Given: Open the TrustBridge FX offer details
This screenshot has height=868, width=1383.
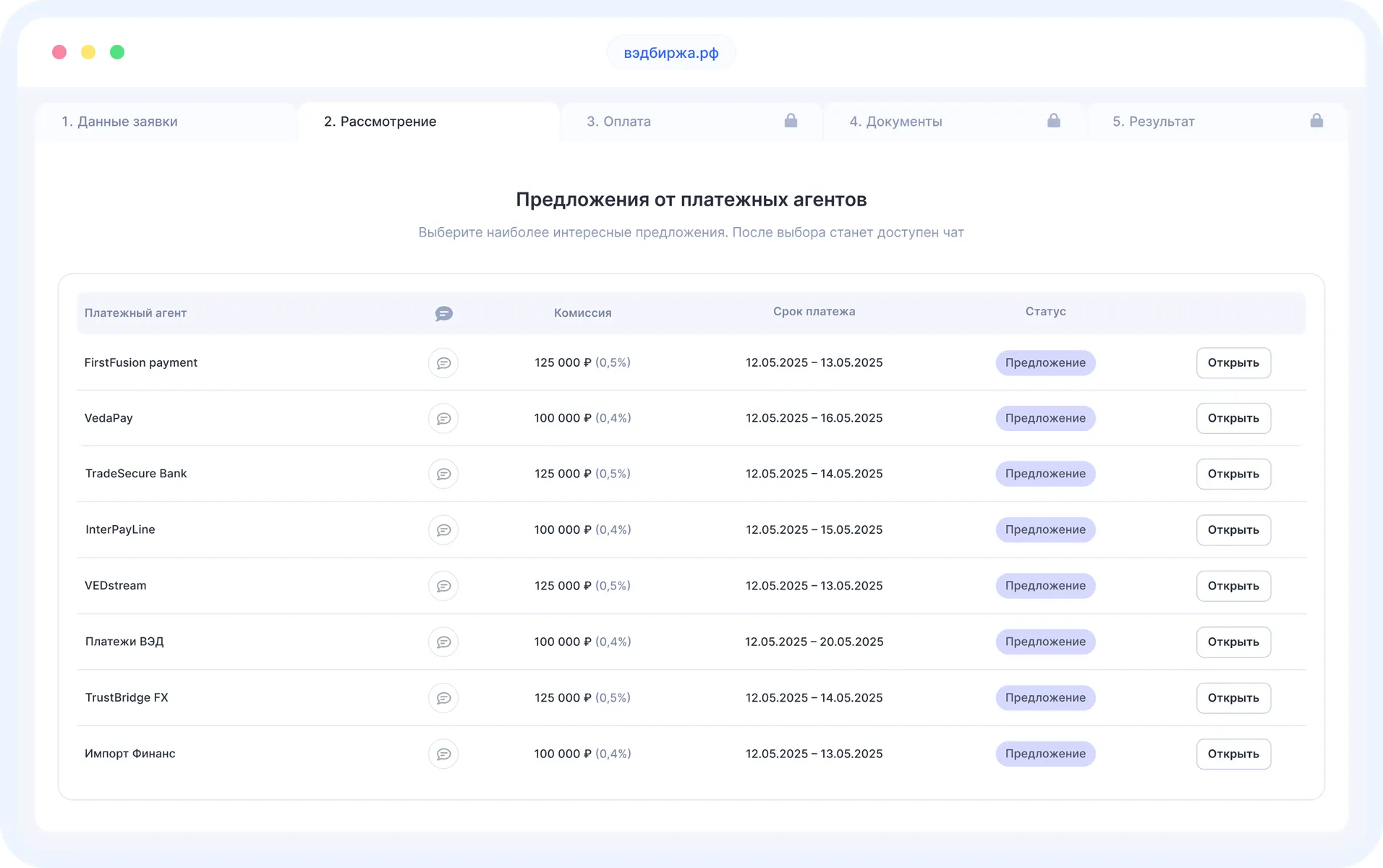Looking at the screenshot, I should click(1234, 697).
